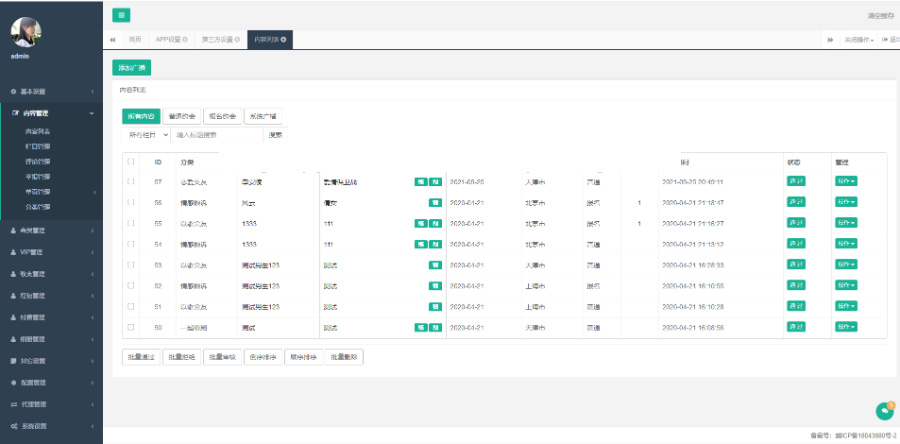Click the 批量删除 button

click(344, 356)
